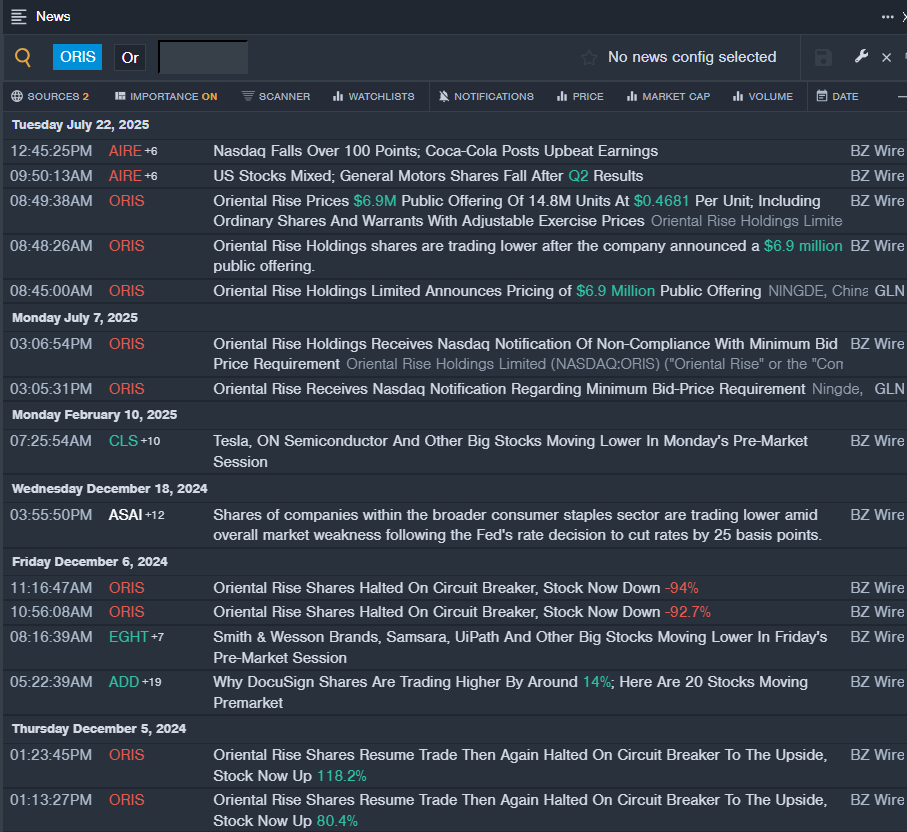The height and width of the screenshot is (832, 907).
Task: Open the Regarding Minimum Bid-Price Requirement headline
Action: tap(509, 389)
